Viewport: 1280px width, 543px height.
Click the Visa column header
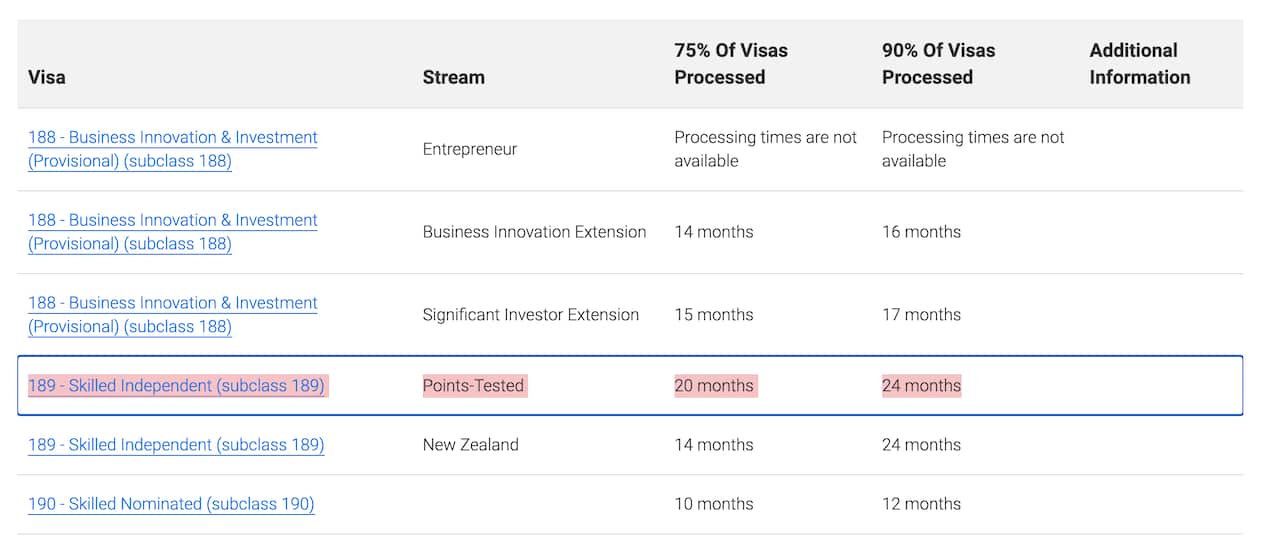(47, 77)
